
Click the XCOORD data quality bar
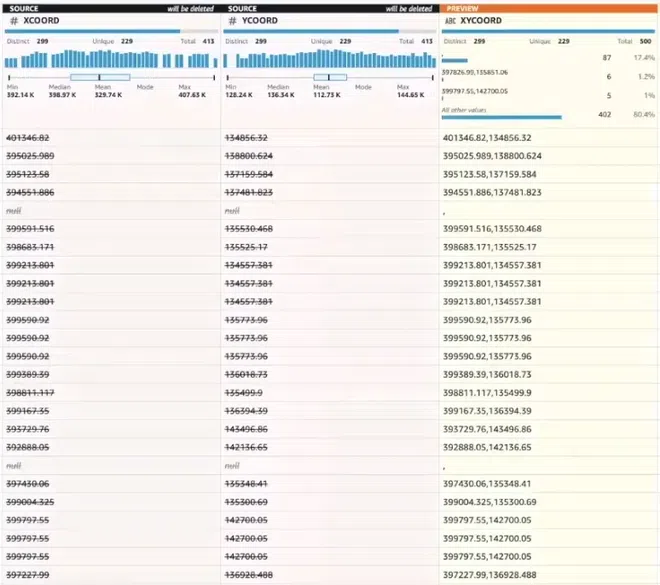click(x=111, y=31)
